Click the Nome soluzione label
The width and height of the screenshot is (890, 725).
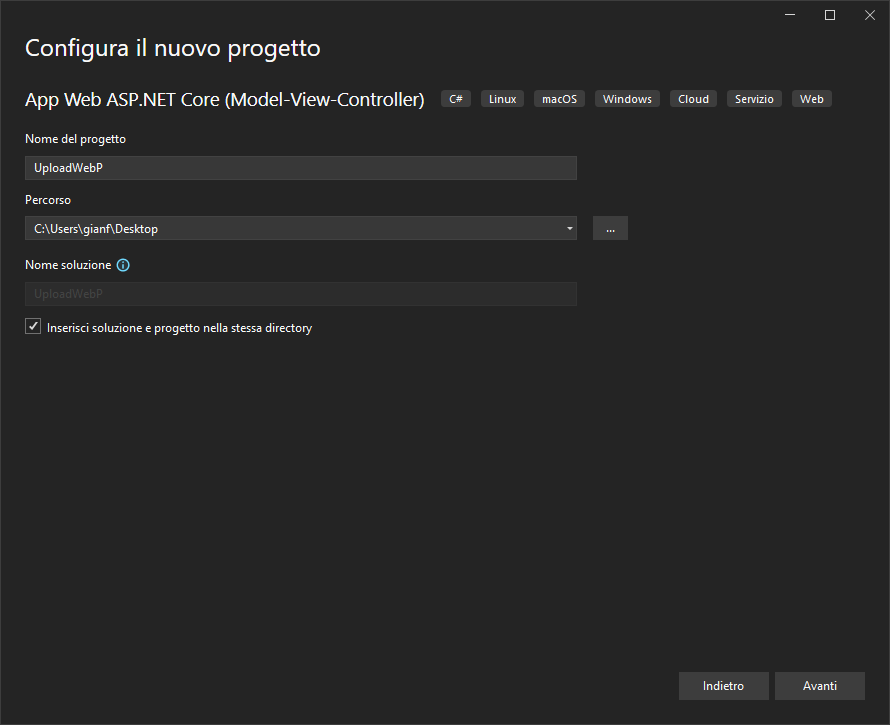[x=68, y=265]
